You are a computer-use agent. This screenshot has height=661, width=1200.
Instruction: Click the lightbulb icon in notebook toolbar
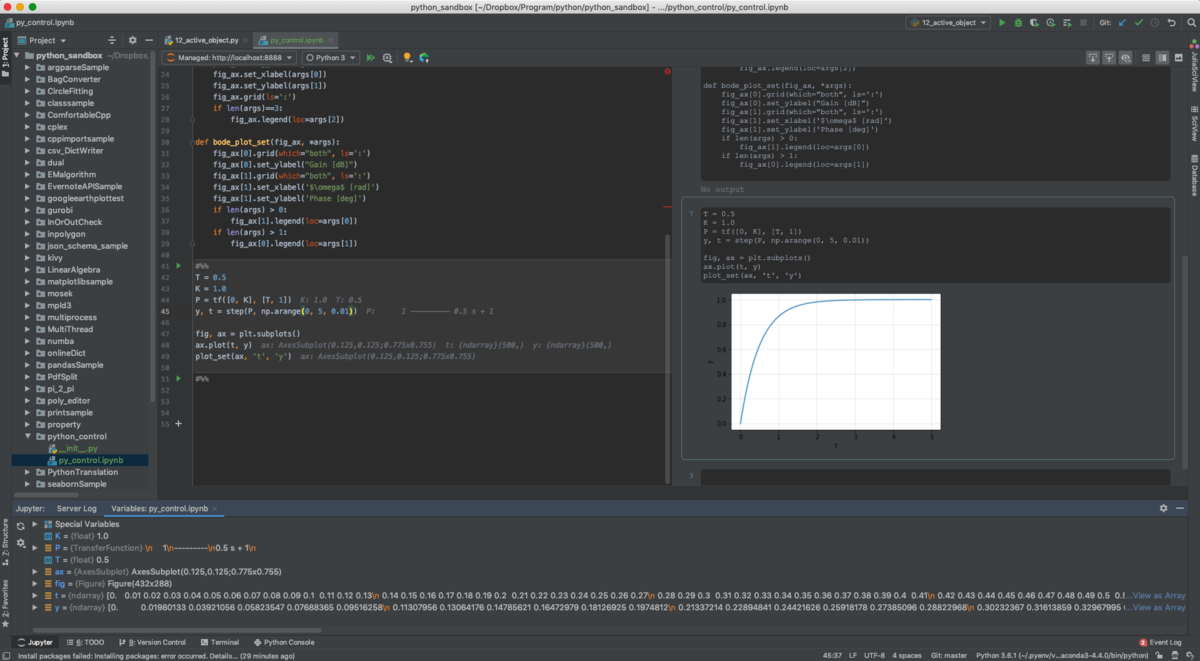[407, 58]
